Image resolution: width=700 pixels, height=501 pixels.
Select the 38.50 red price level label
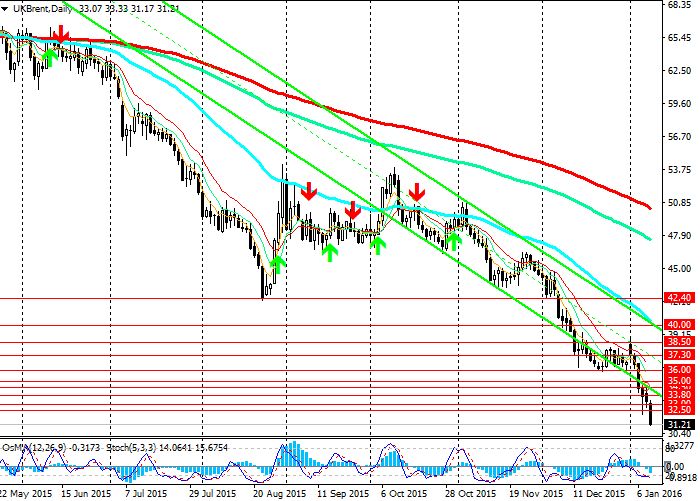pyautogui.click(x=679, y=342)
